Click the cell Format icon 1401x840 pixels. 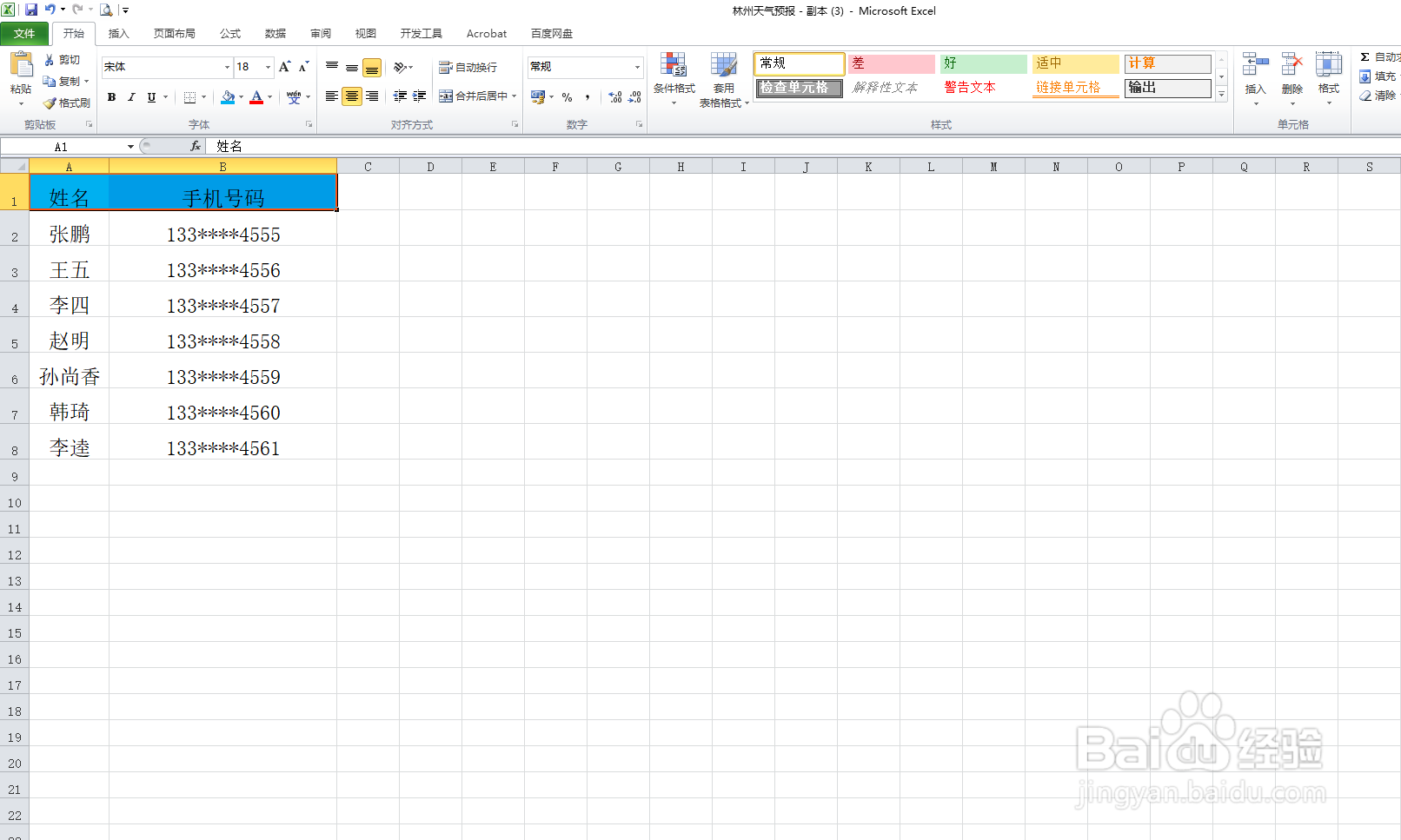(x=1328, y=65)
